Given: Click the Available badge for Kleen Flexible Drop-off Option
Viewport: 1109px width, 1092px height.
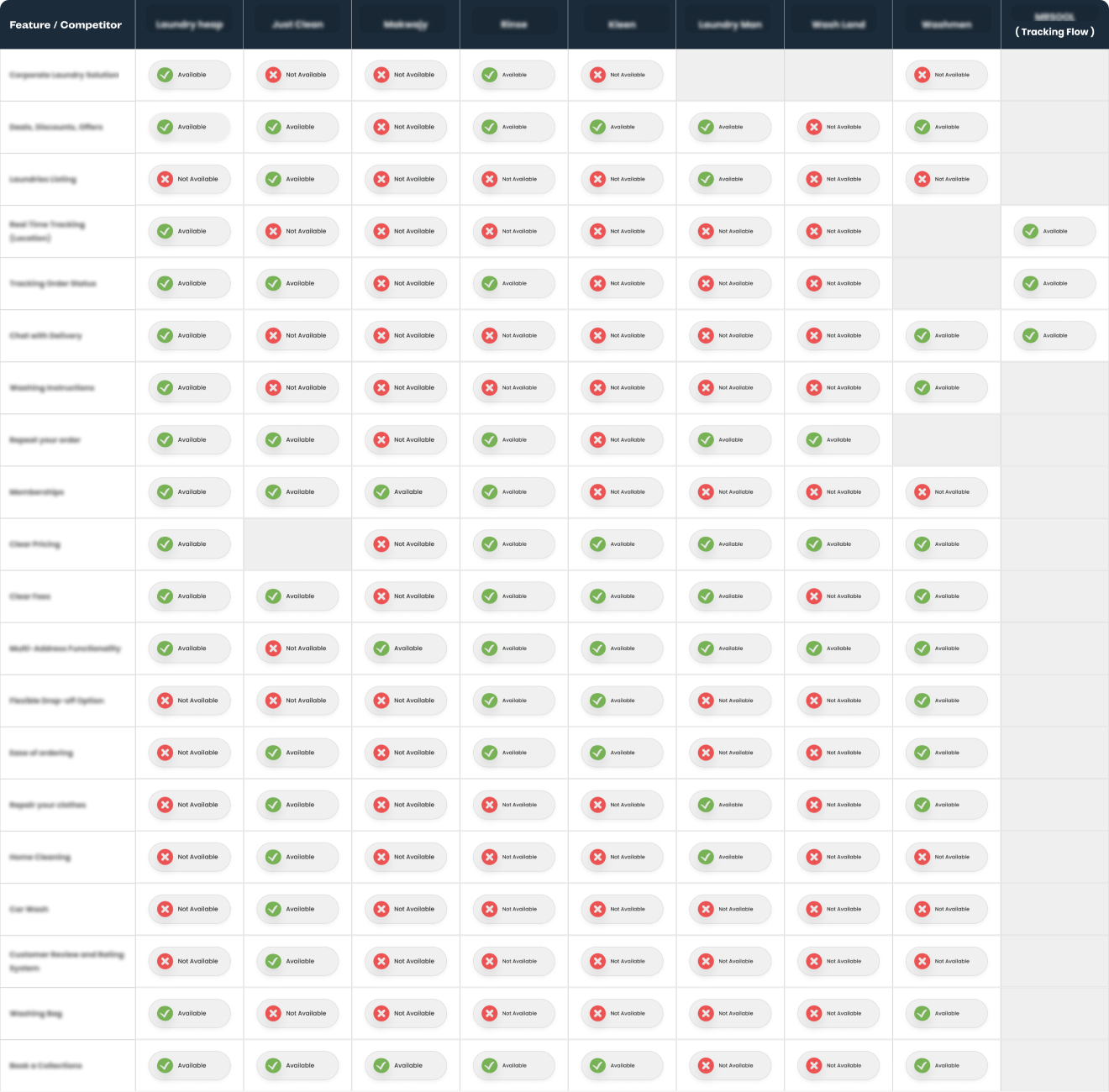Looking at the screenshot, I should [622, 700].
